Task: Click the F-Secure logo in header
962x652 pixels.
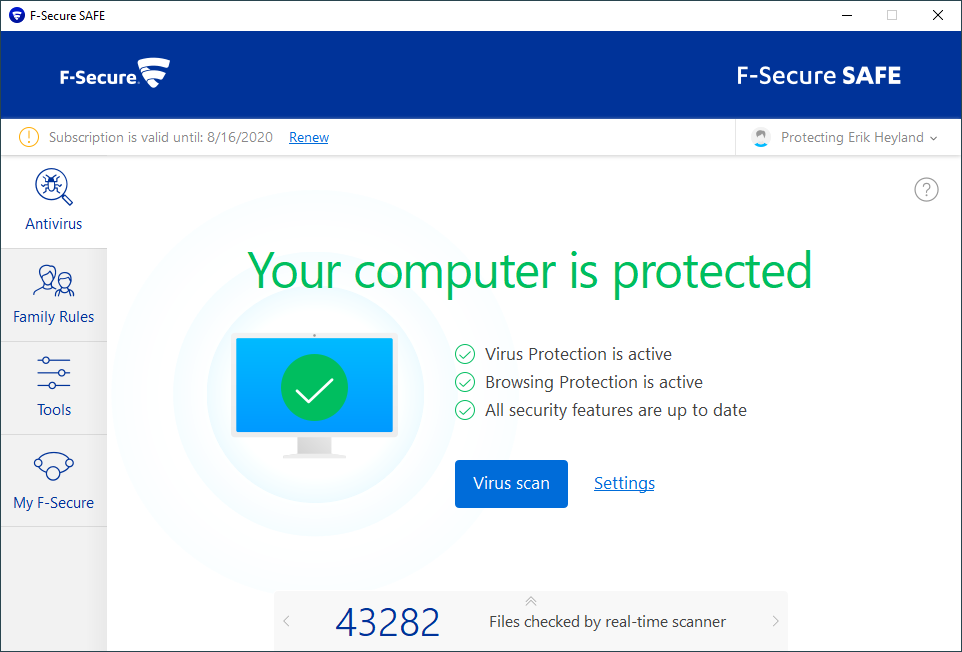Action: click(114, 75)
